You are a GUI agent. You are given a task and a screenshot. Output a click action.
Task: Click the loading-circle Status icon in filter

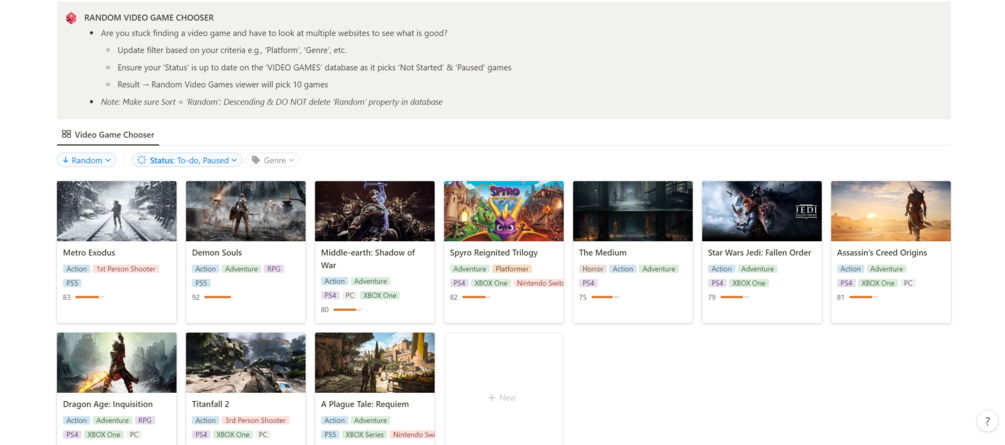point(142,160)
